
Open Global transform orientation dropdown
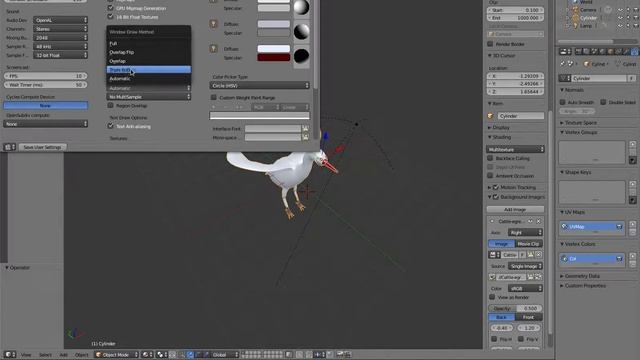[x=224, y=355]
